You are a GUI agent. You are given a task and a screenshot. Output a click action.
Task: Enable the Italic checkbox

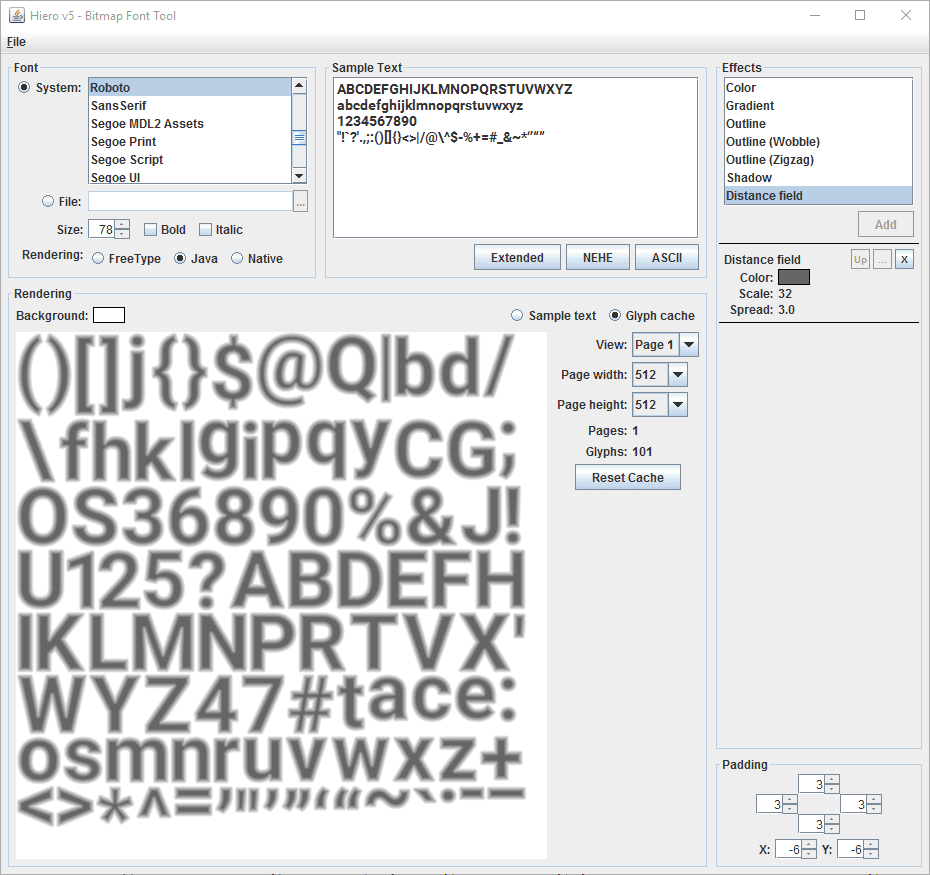pos(206,230)
